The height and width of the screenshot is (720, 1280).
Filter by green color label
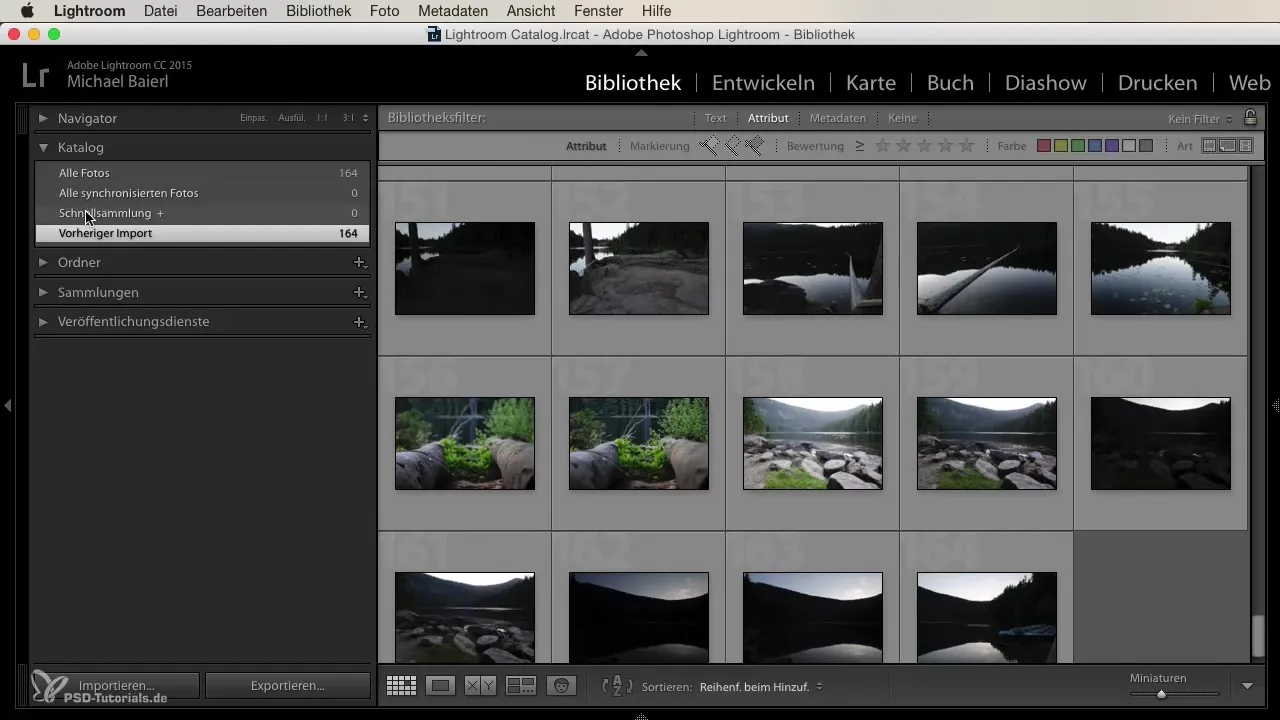1078,146
